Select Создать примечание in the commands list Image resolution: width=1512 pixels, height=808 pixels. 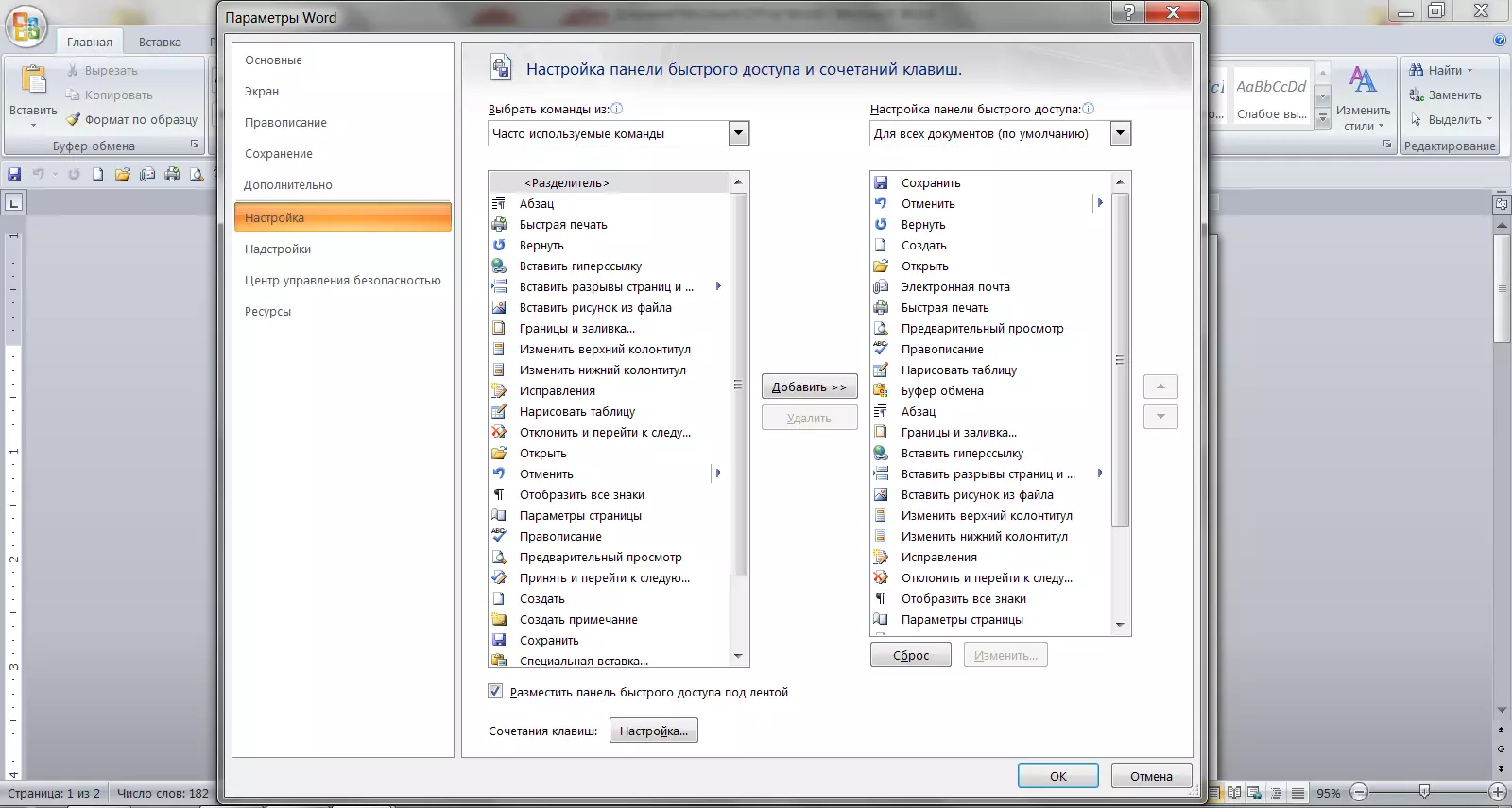pos(610,620)
